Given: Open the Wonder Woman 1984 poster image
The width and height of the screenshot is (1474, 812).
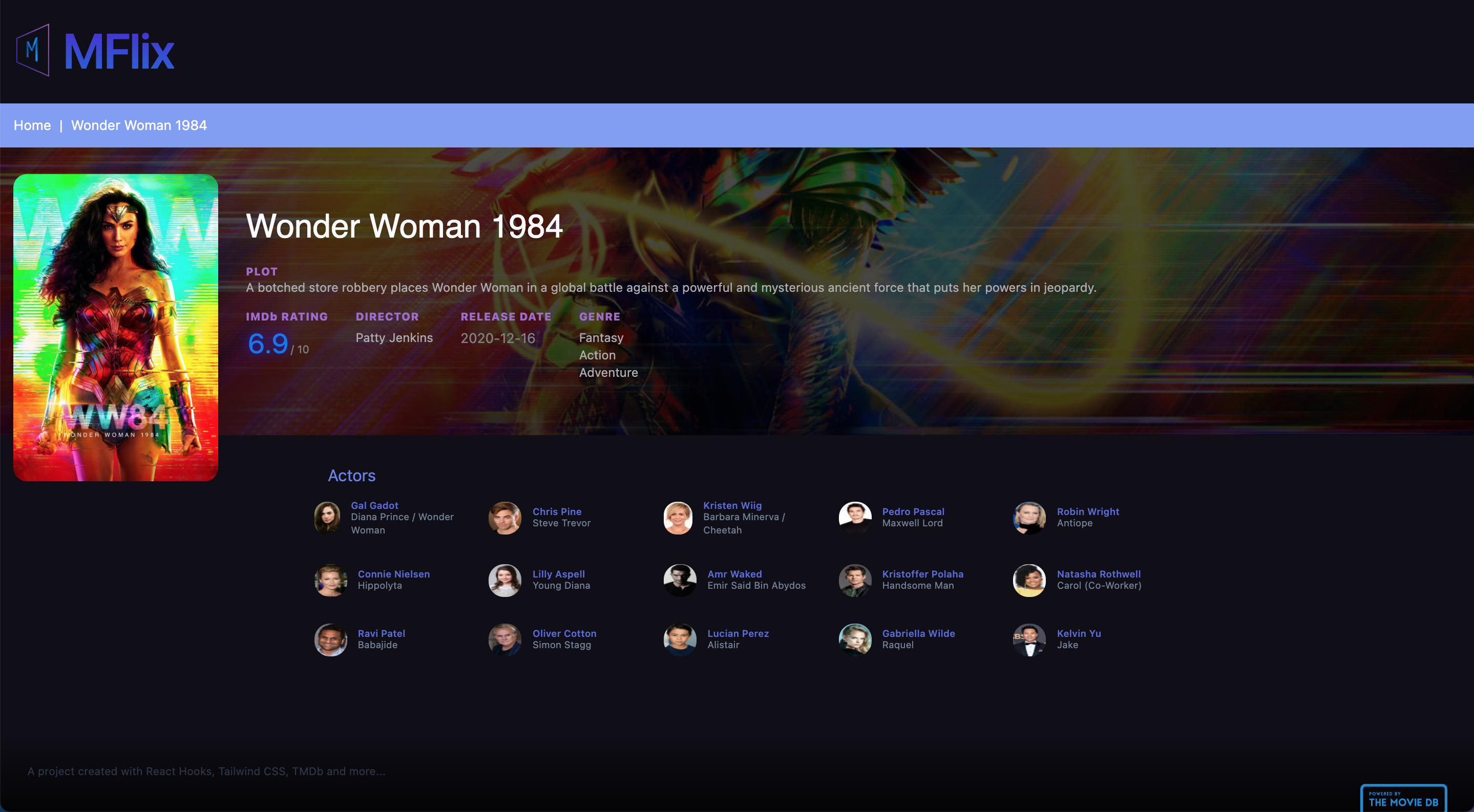Looking at the screenshot, I should (116, 327).
